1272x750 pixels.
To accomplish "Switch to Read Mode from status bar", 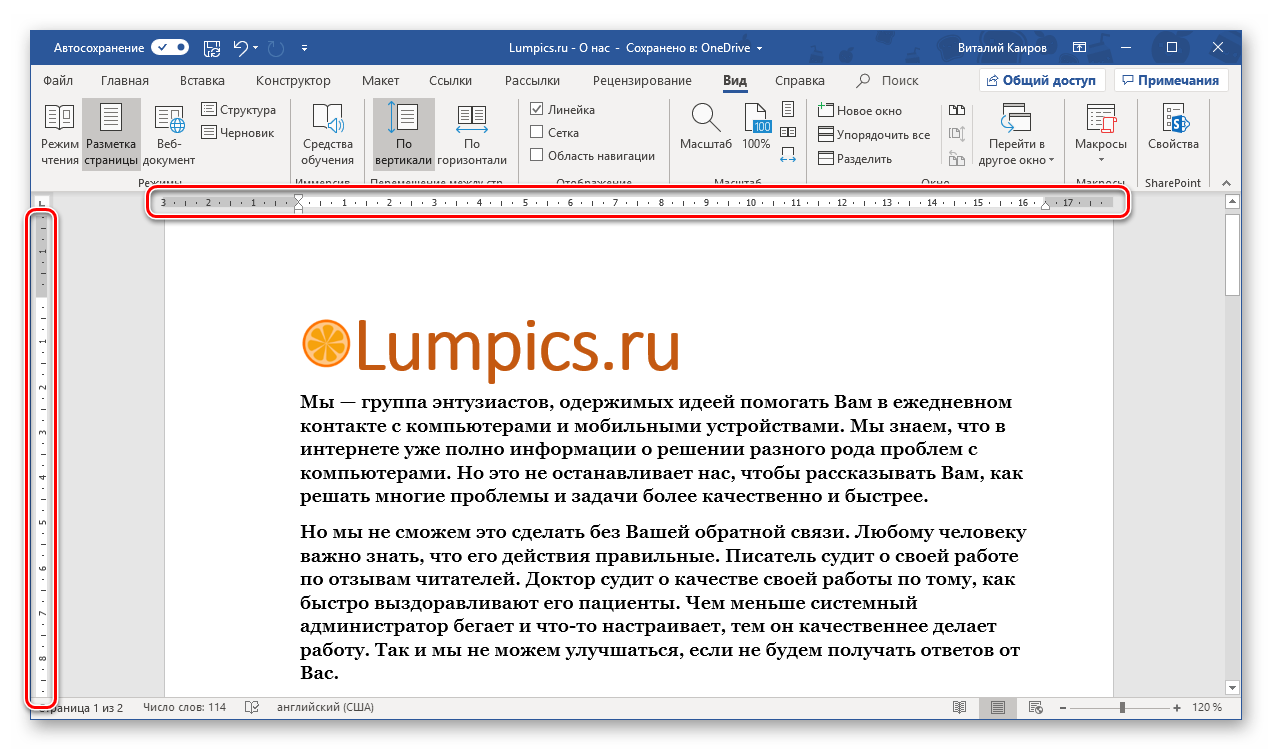I will (960, 707).
